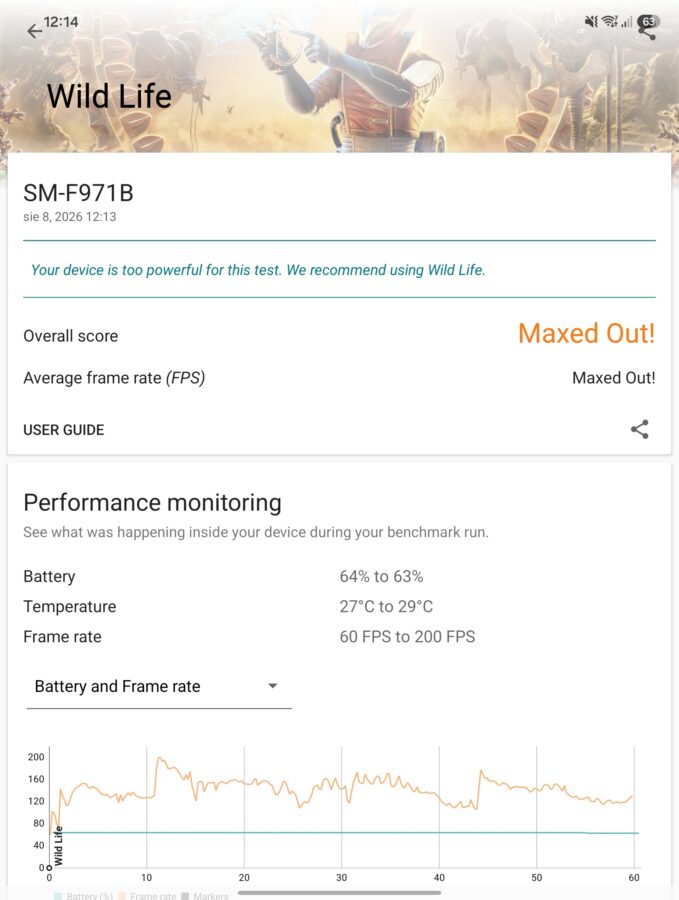This screenshot has width=679, height=900.
Task: Tap the back arrow icon
Action: pyautogui.click(x=34, y=31)
